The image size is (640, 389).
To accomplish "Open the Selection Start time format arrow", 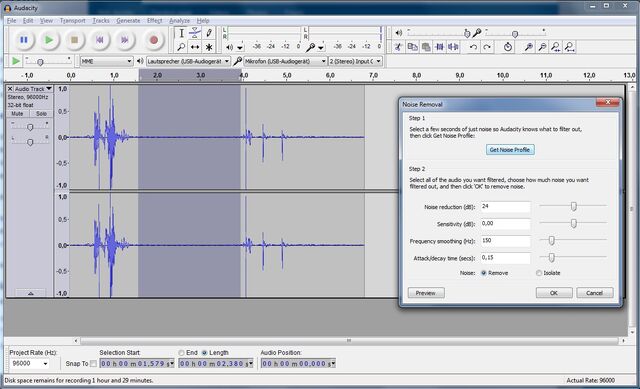I will tap(172, 363).
